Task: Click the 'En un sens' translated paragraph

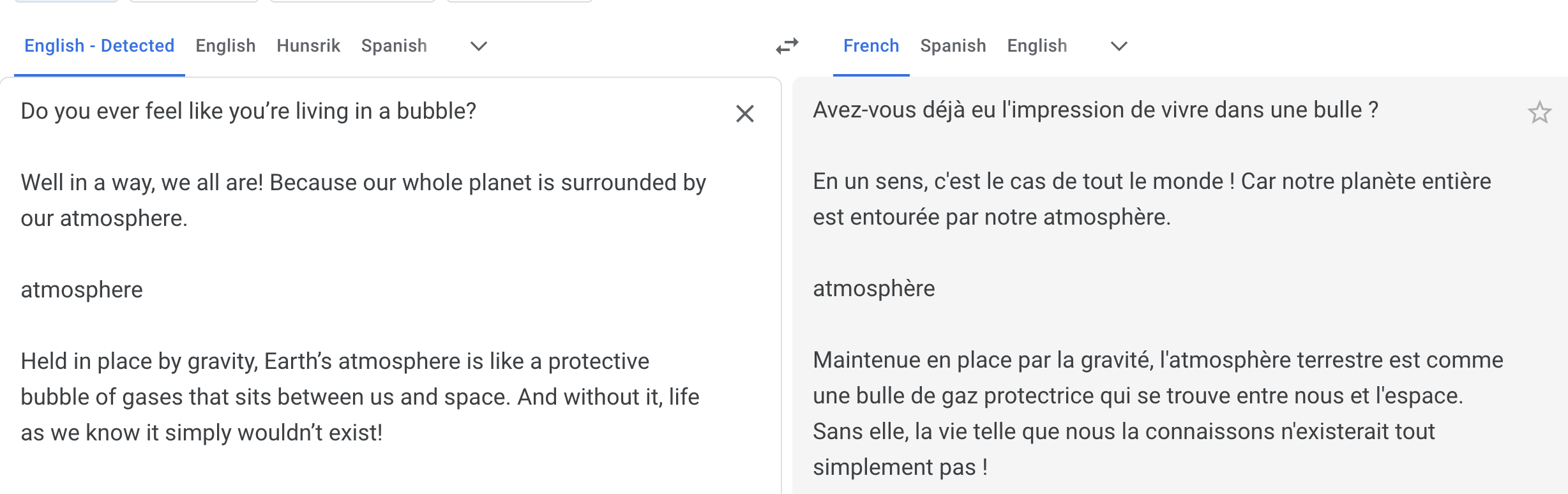Action: click(1152, 199)
